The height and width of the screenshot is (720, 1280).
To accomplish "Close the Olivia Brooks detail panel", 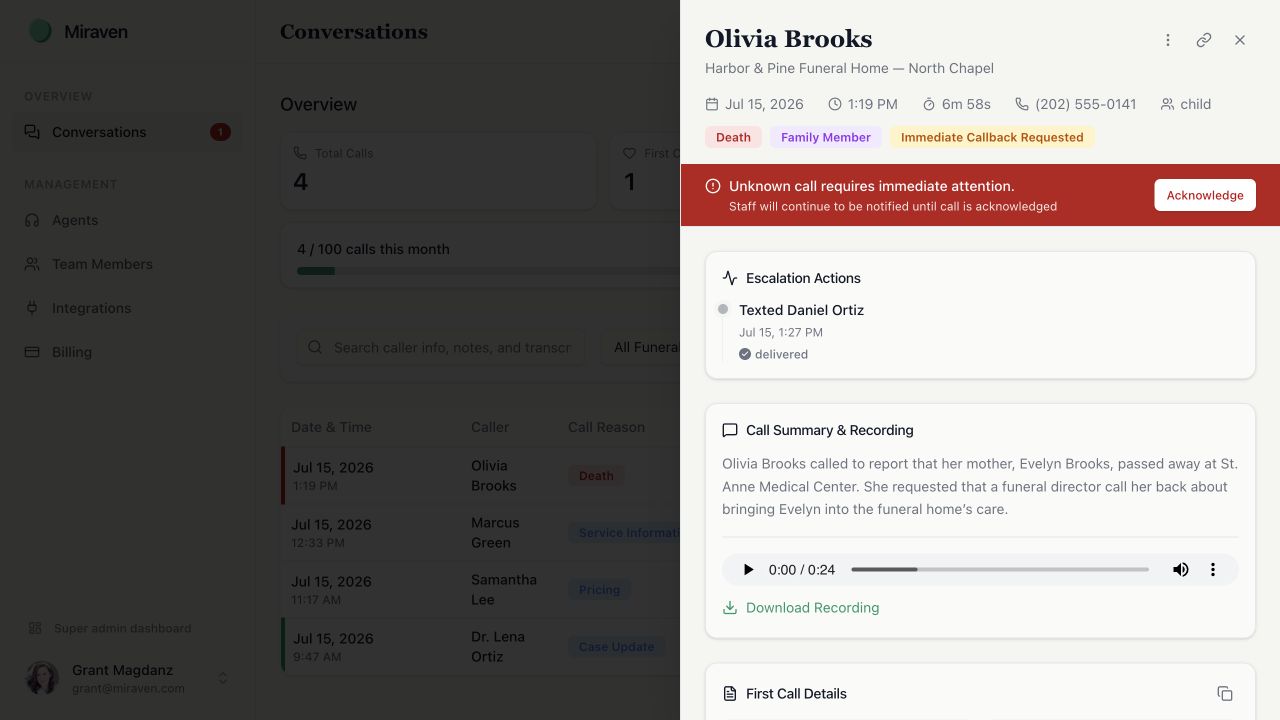I will (x=1240, y=40).
